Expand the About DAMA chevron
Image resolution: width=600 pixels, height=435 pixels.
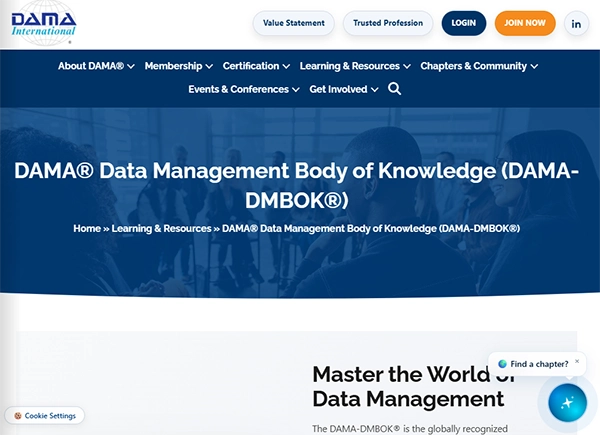pos(131,67)
